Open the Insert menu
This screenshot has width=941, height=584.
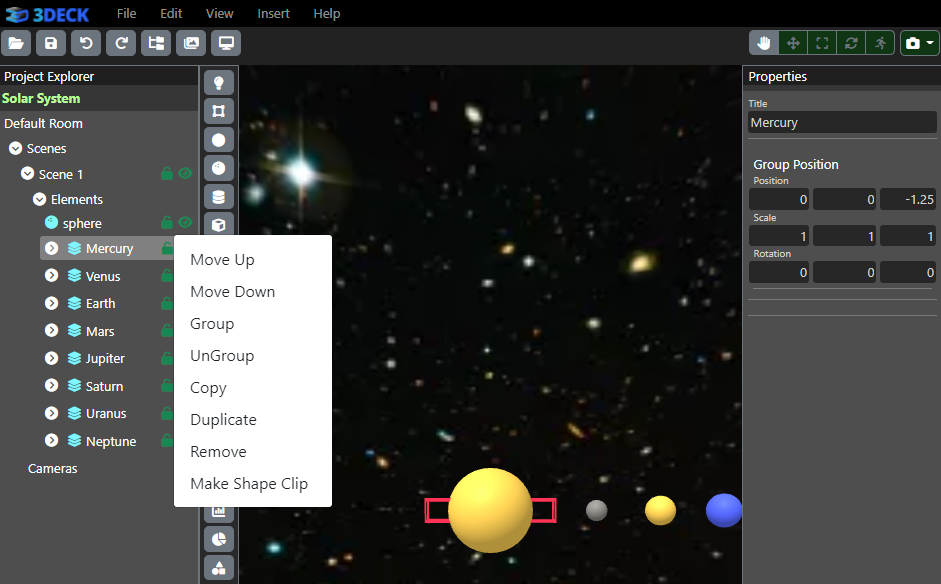(x=273, y=13)
